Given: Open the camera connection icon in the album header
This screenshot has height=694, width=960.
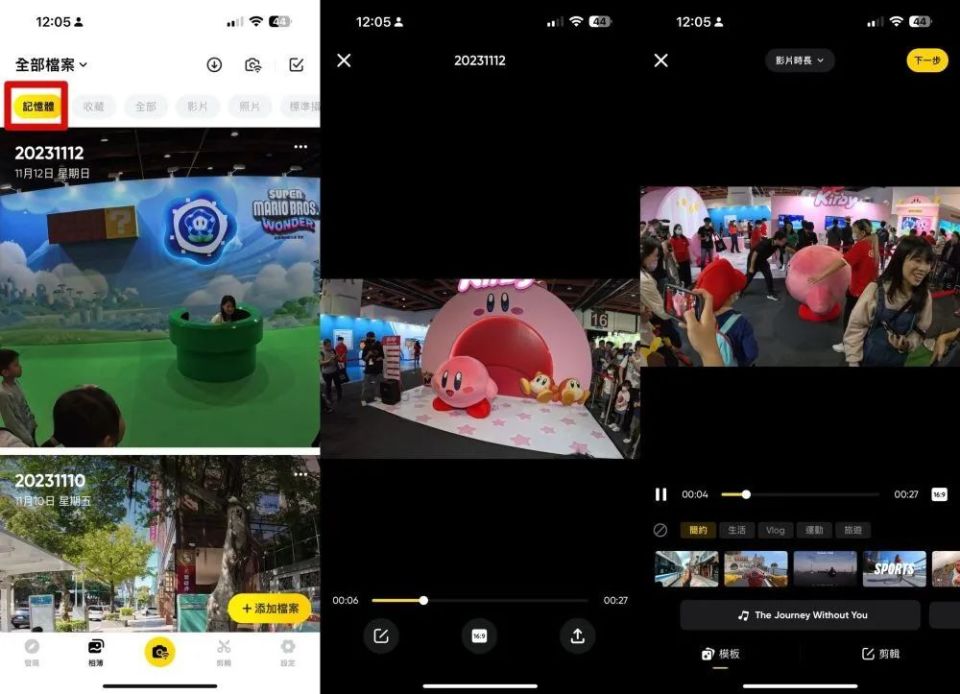Looking at the screenshot, I should pos(253,65).
